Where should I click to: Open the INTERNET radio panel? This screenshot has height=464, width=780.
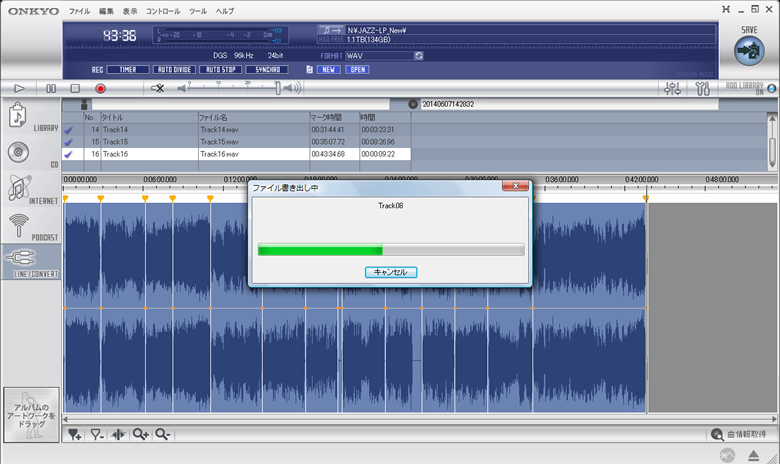pos(18,189)
